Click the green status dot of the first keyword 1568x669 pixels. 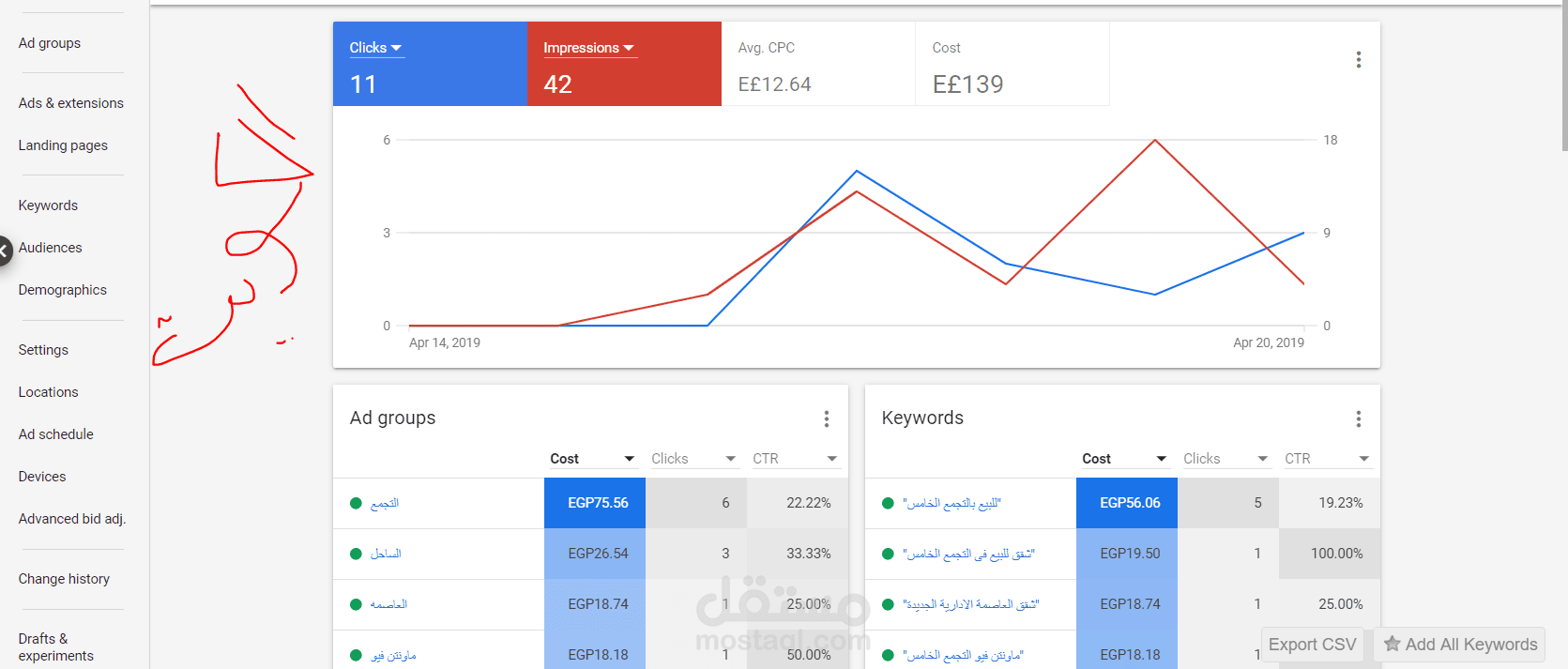pos(888,503)
